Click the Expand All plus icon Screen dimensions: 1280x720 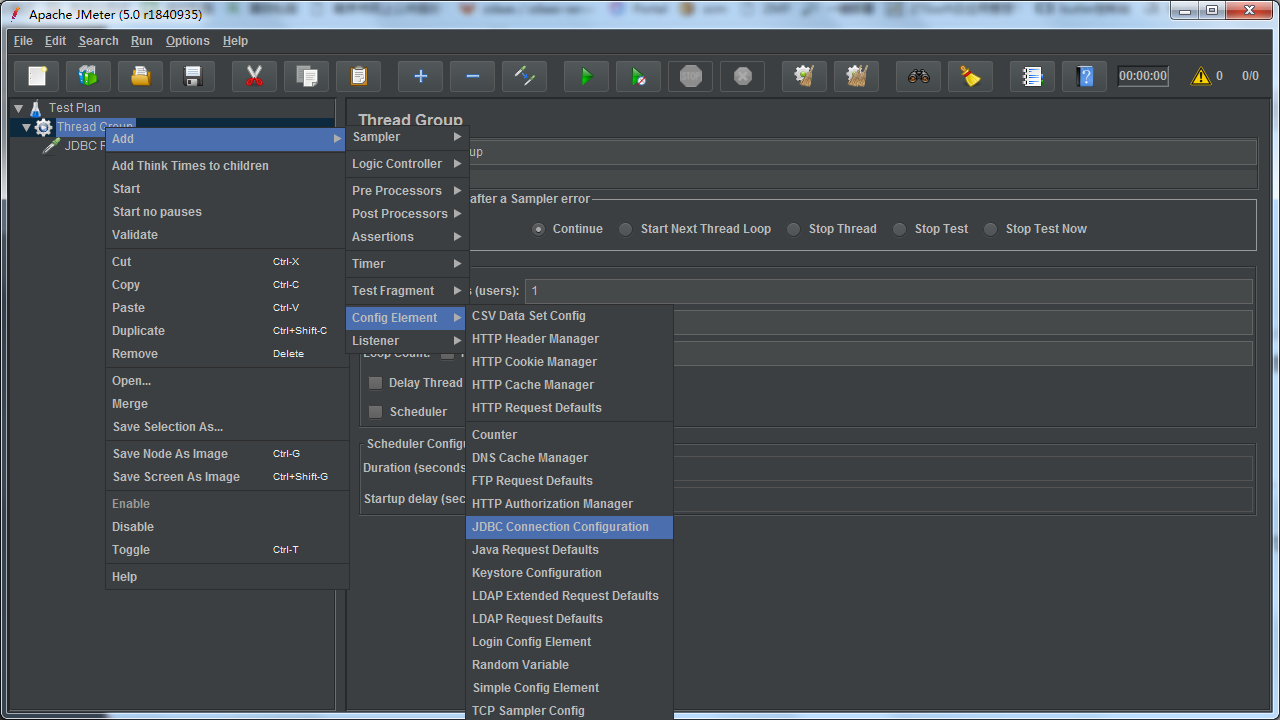(421, 76)
